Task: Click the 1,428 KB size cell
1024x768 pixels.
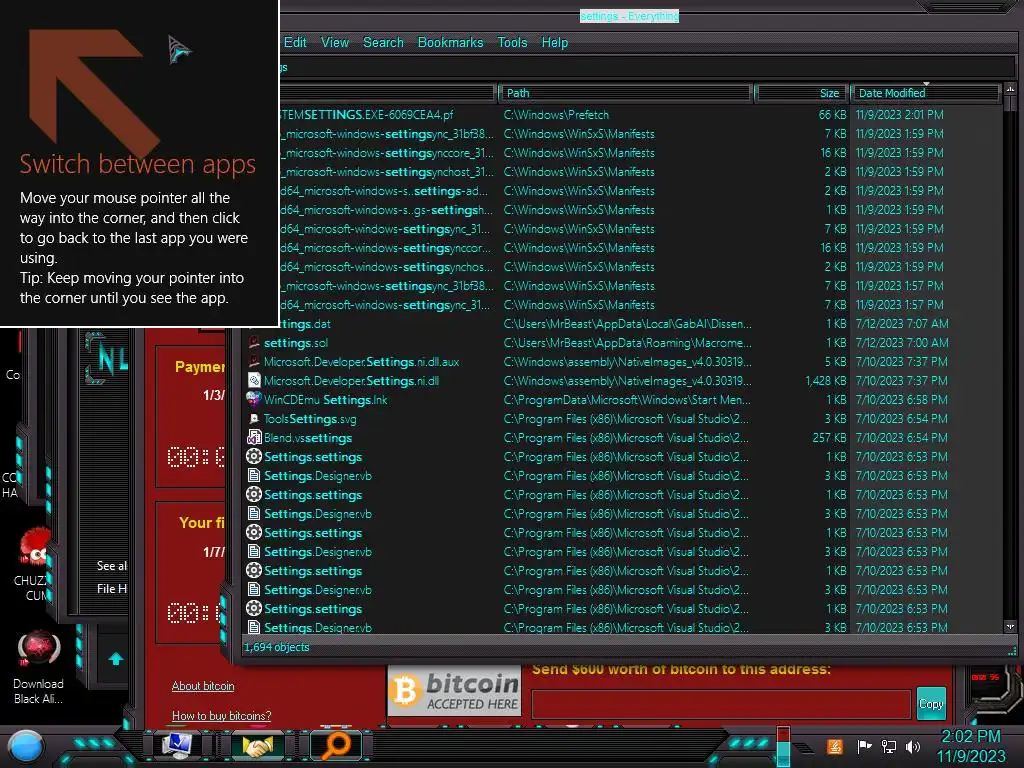Action: tap(825, 381)
